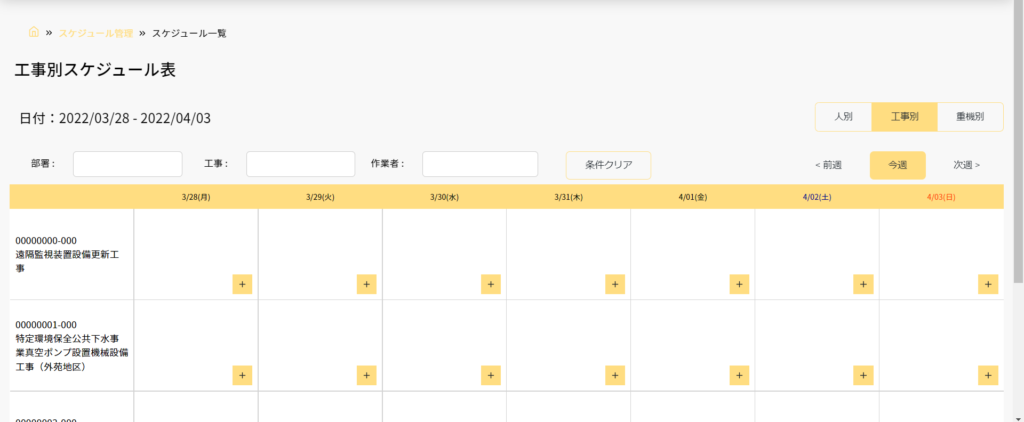Click the 3/30(水) column header

pos(444,197)
